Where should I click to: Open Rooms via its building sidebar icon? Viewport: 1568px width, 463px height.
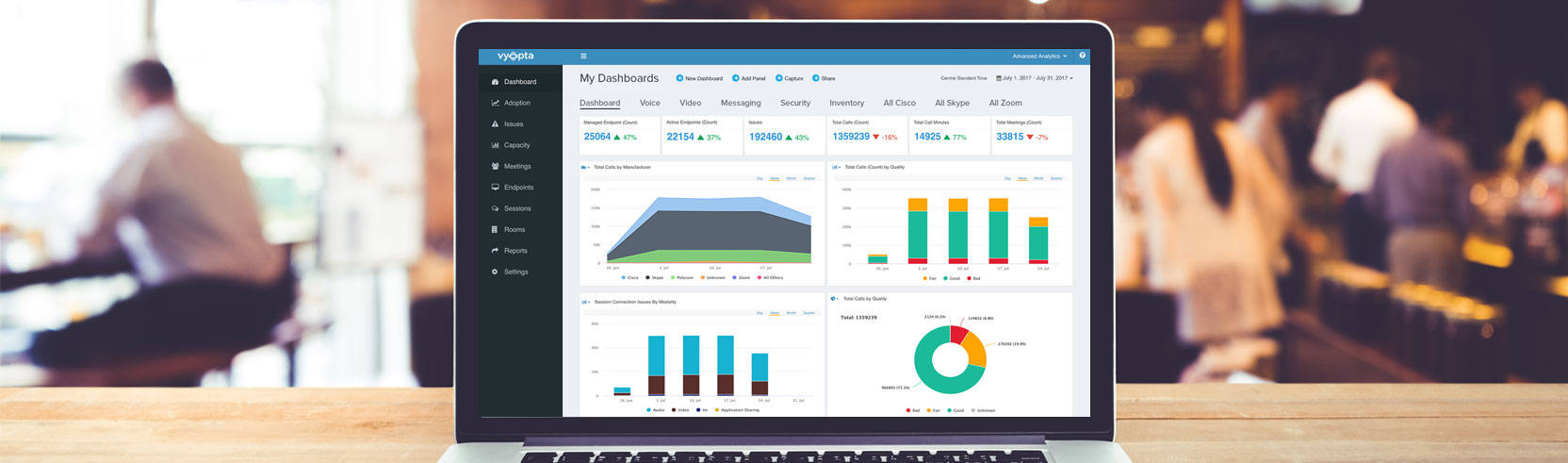[496, 230]
